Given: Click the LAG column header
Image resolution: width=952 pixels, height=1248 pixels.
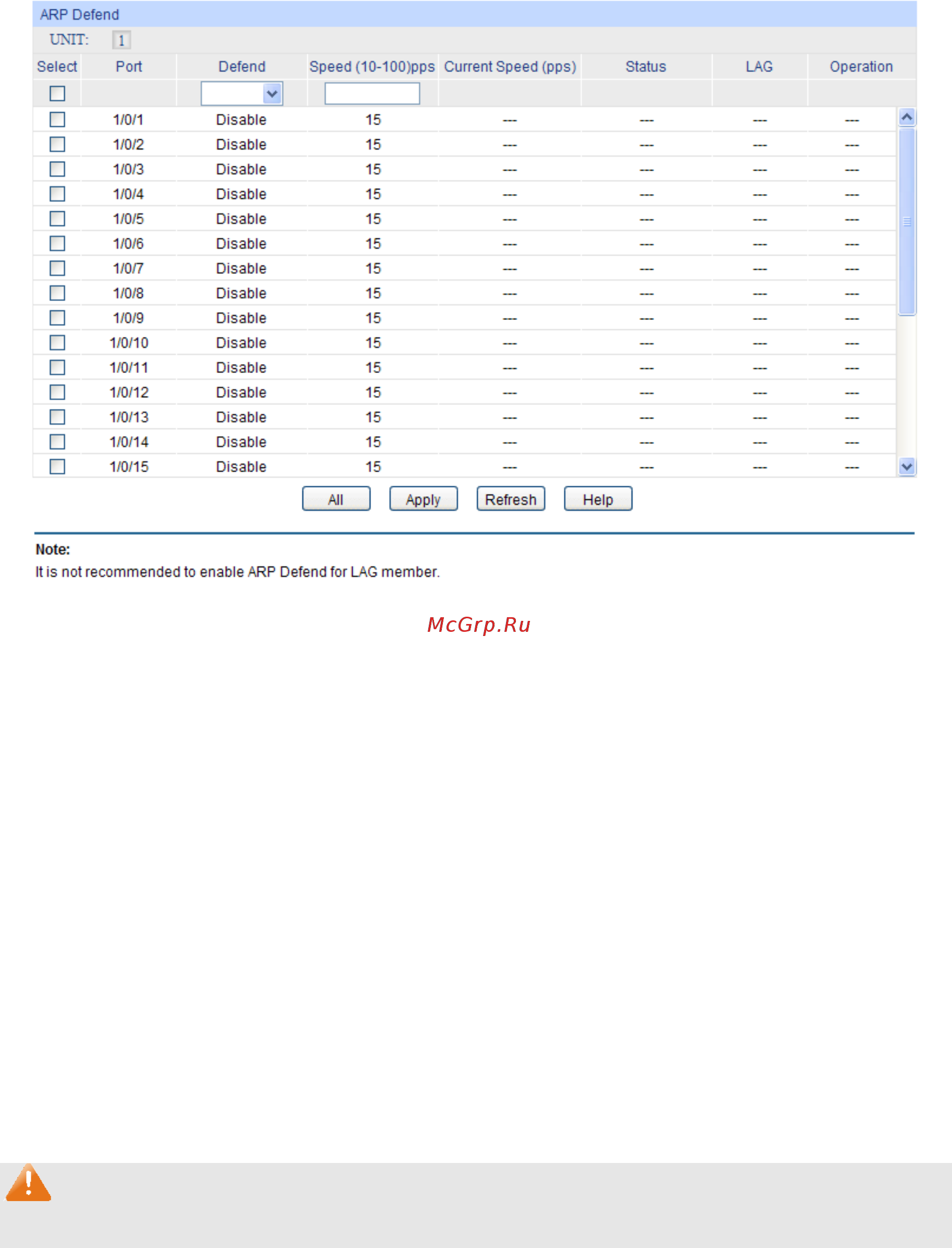Looking at the screenshot, I should tap(760, 67).
